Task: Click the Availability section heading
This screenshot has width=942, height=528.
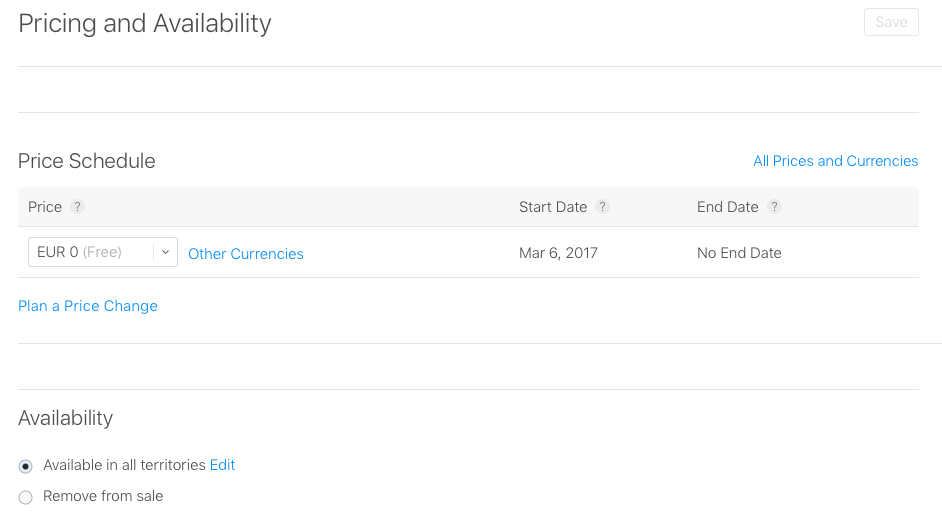Action: coord(65,418)
